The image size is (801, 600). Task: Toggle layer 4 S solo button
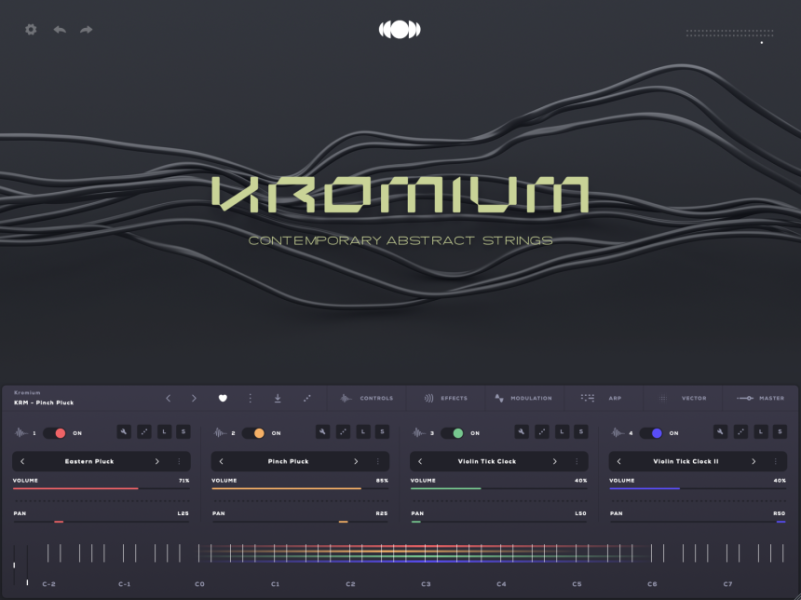[780, 432]
